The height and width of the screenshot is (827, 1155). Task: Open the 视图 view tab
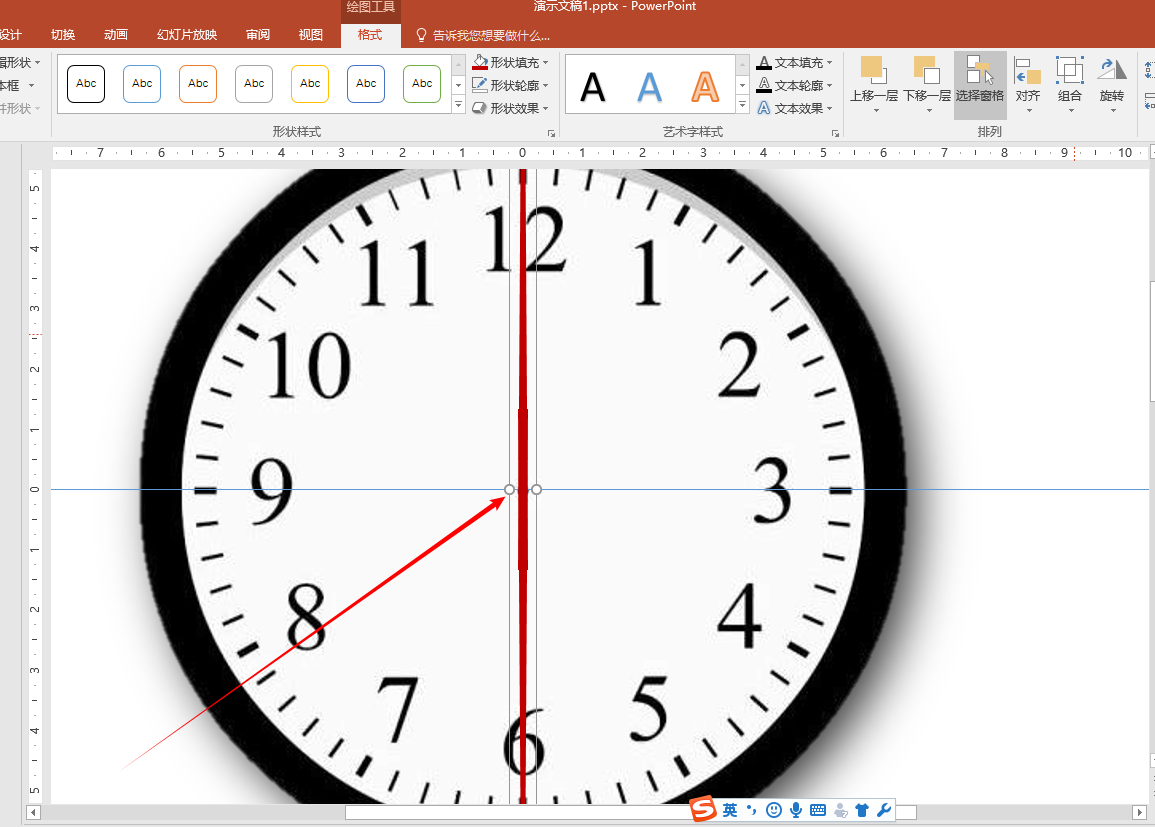[x=310, y=35]
